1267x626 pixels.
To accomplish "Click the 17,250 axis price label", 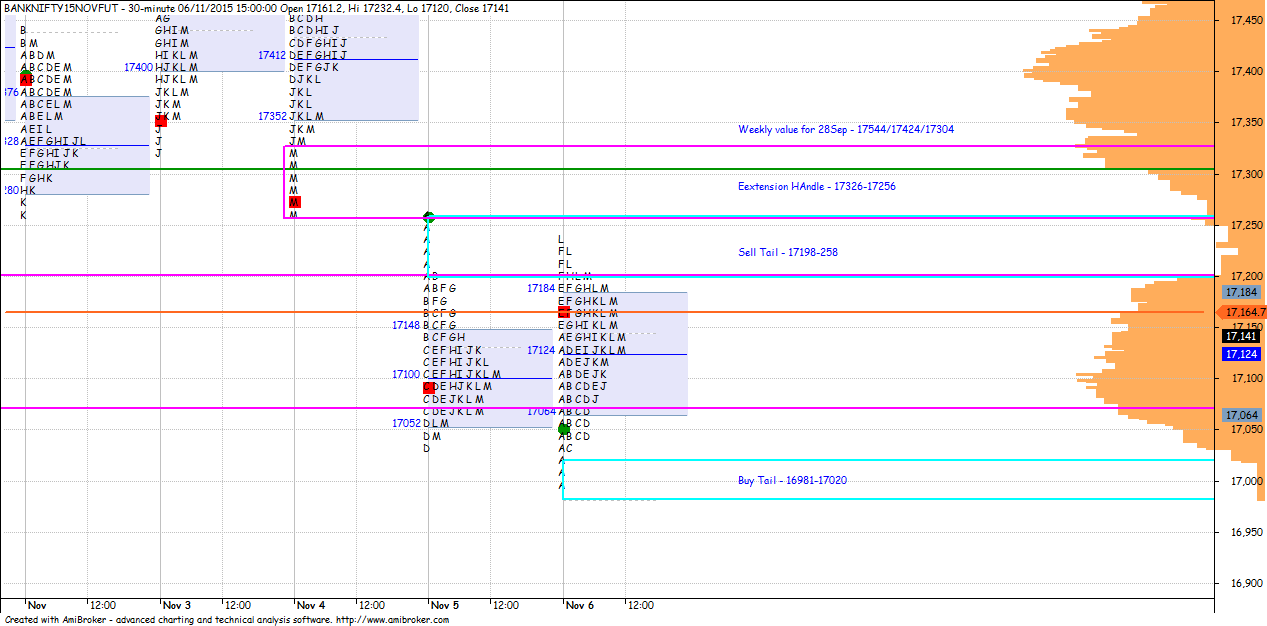I will tap(1245, 226).
